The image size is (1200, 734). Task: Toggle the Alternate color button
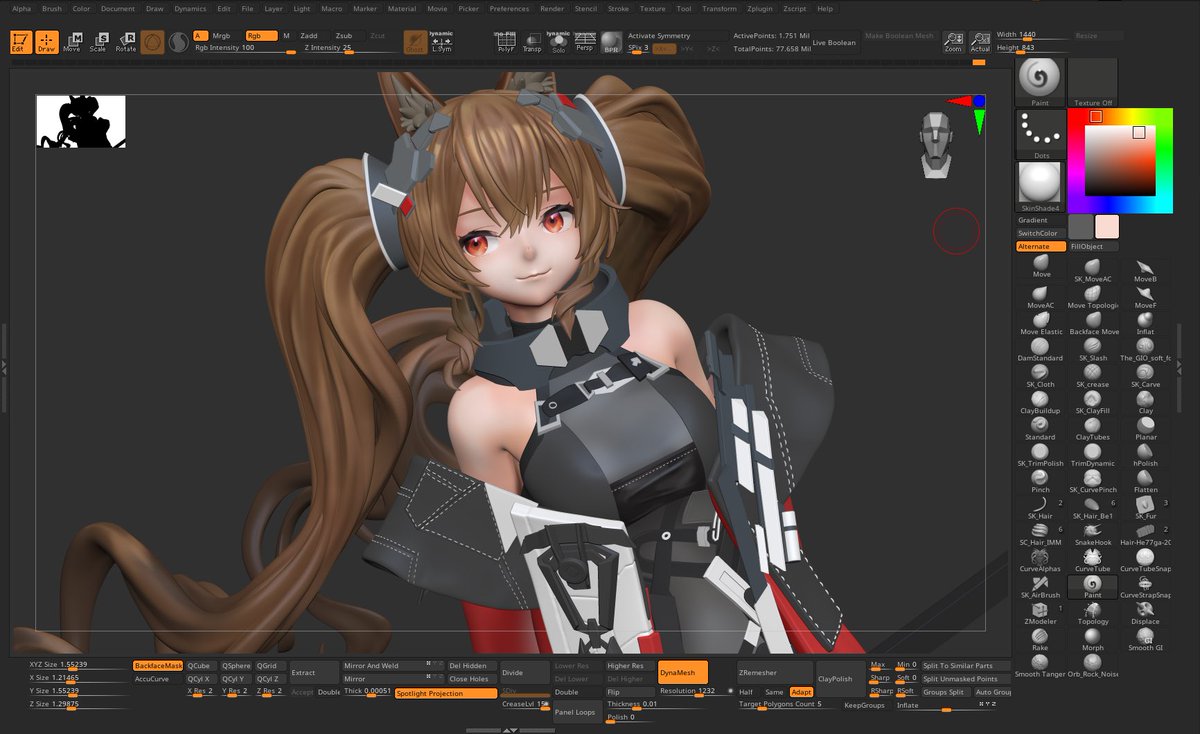coord(1041,246)
